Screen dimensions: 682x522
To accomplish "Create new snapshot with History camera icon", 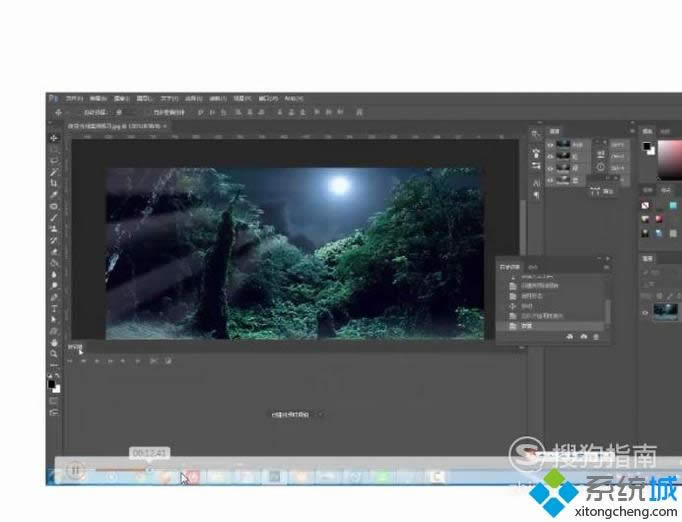I will pyautogui.click(x=583, y=337).
